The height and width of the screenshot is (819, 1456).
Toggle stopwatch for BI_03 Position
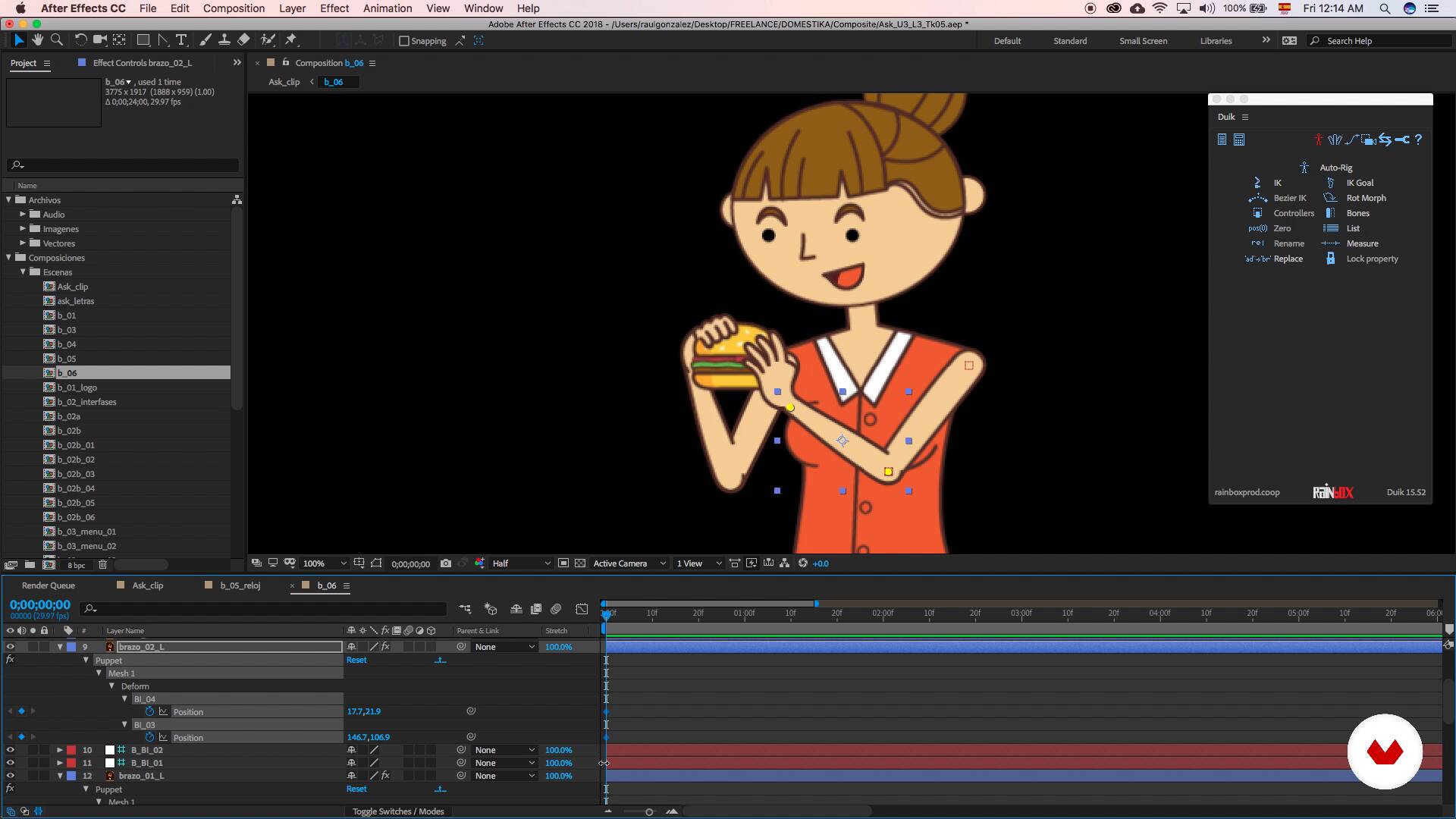point(149,737)
